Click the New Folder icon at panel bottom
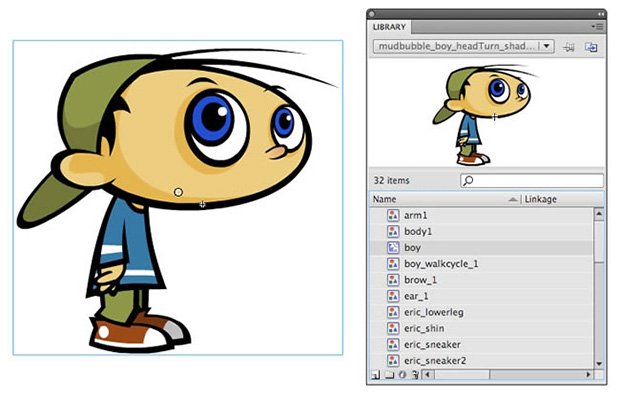 pyautogui.click(x=389, y=374)
